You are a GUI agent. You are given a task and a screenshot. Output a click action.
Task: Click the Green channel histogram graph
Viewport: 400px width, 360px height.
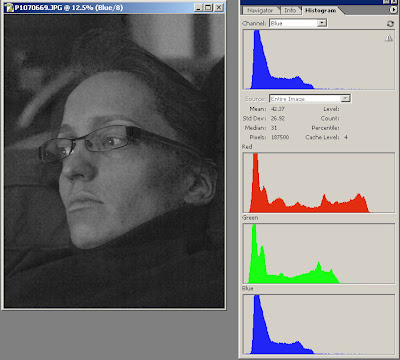point(319,254)
